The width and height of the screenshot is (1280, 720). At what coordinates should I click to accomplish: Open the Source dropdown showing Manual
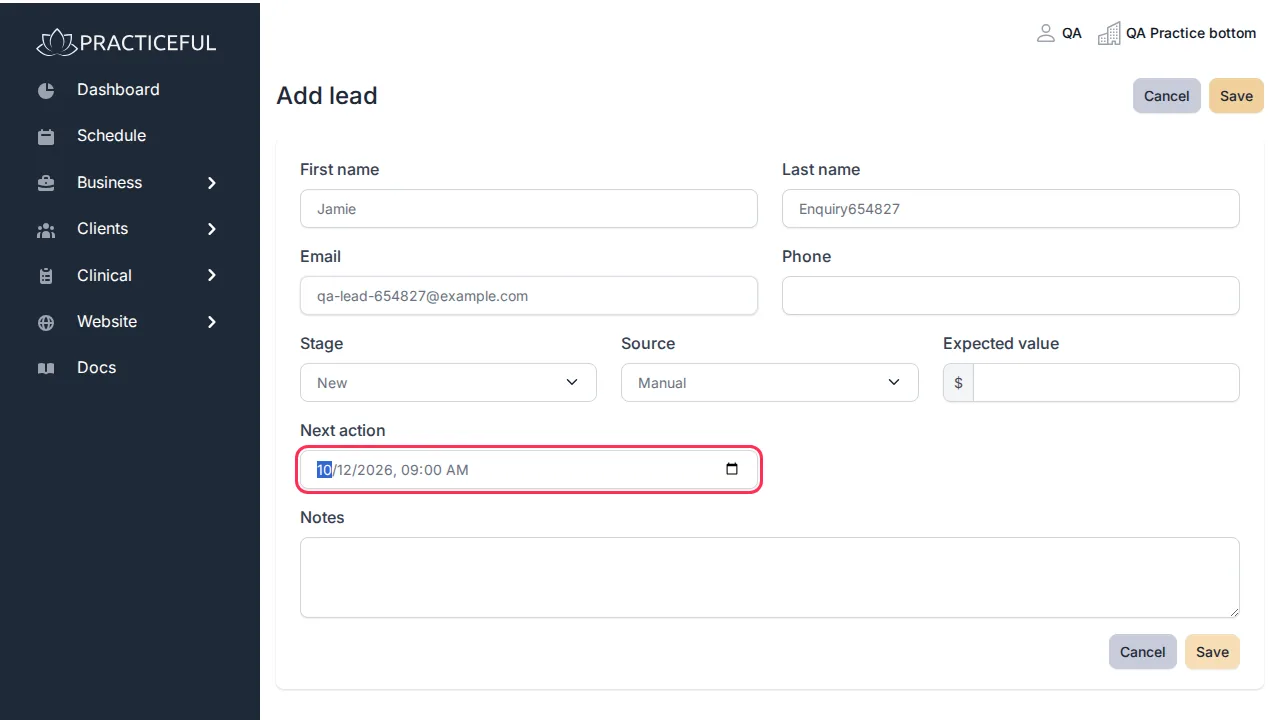(769, 383)
